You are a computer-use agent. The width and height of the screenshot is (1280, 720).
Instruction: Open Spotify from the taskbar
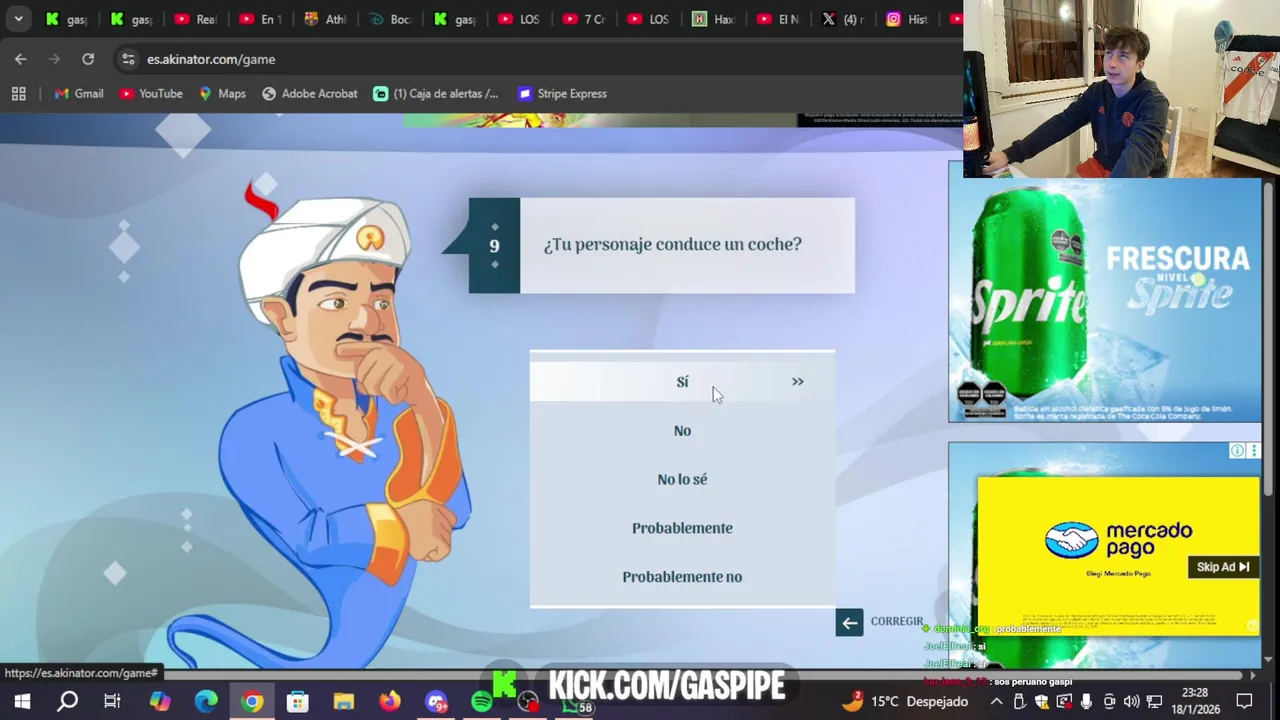point(482,701)
